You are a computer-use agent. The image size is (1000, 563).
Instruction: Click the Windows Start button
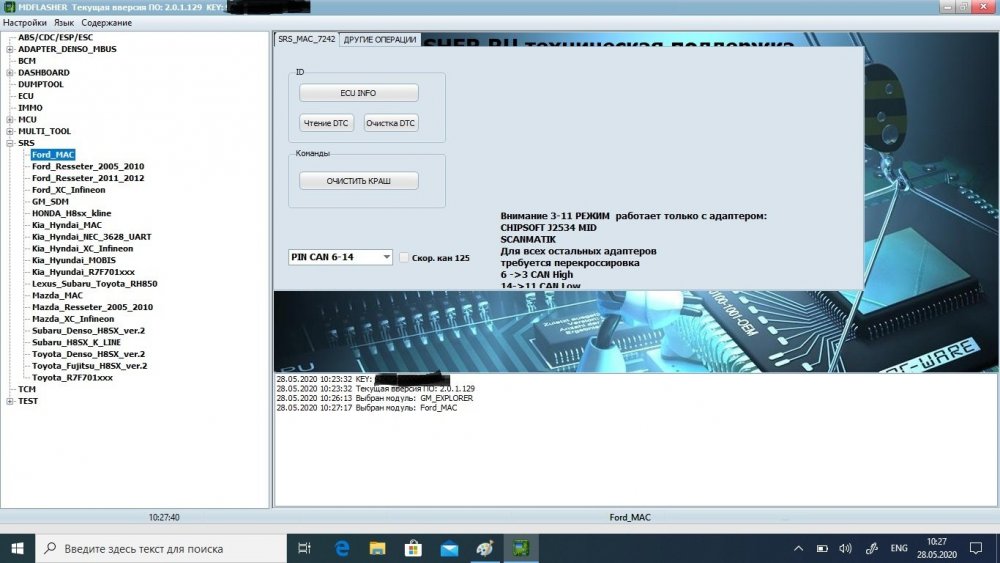18,548
